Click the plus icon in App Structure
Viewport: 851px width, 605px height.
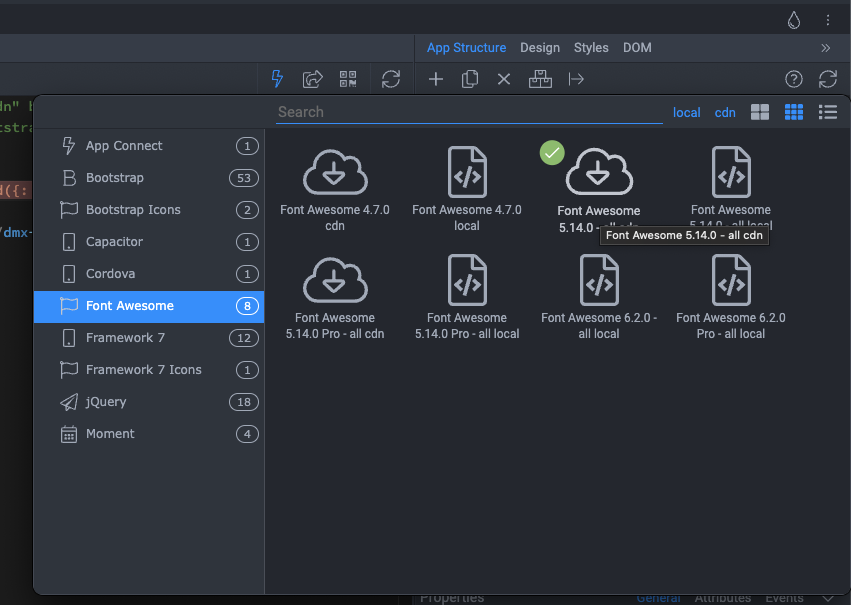click(436, 79)
